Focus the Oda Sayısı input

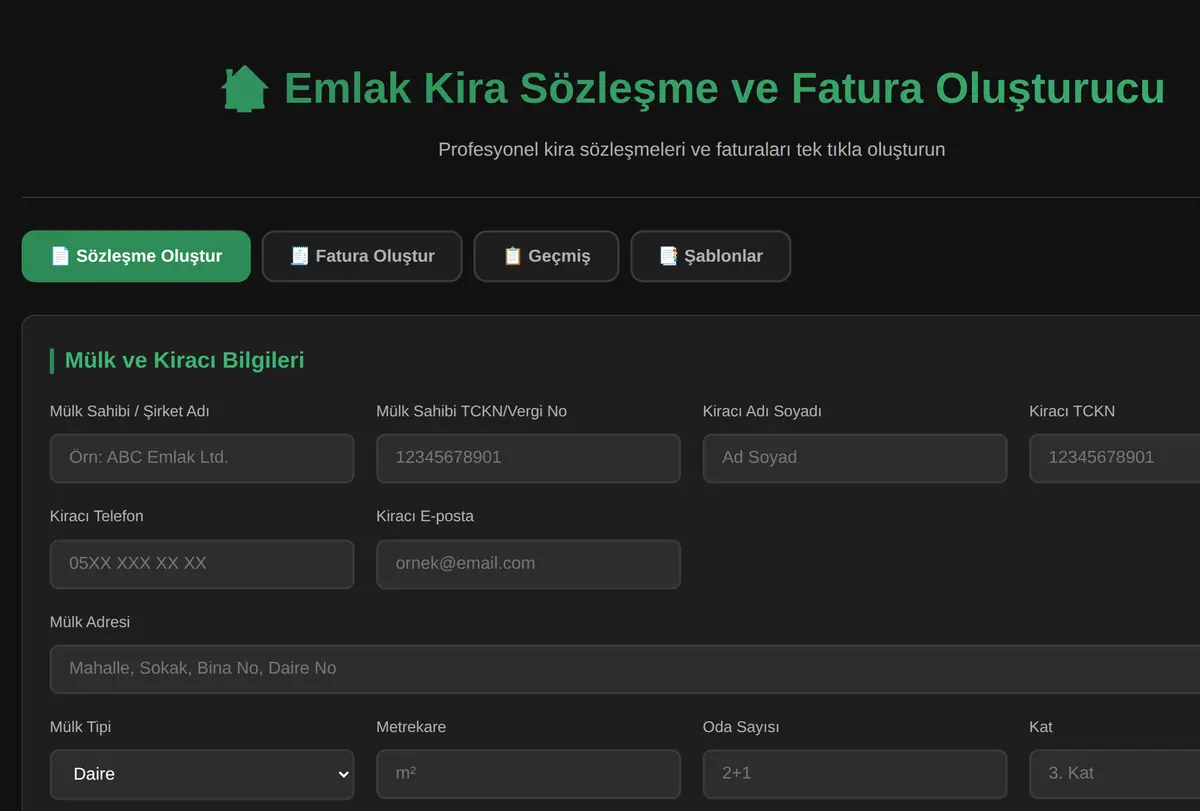855,775
